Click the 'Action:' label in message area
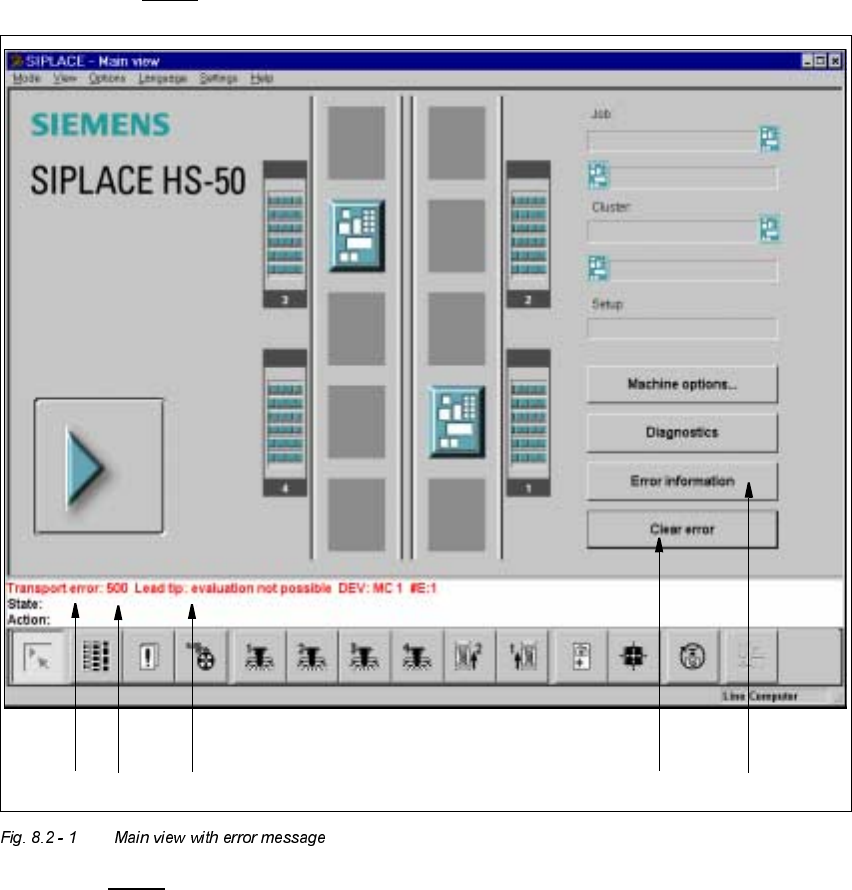Screen dimensions: 852x890 point(29,620)
